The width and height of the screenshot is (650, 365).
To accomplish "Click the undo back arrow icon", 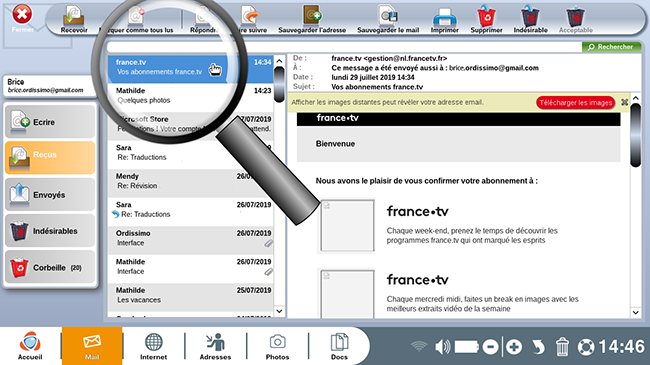I will point(538,346).
